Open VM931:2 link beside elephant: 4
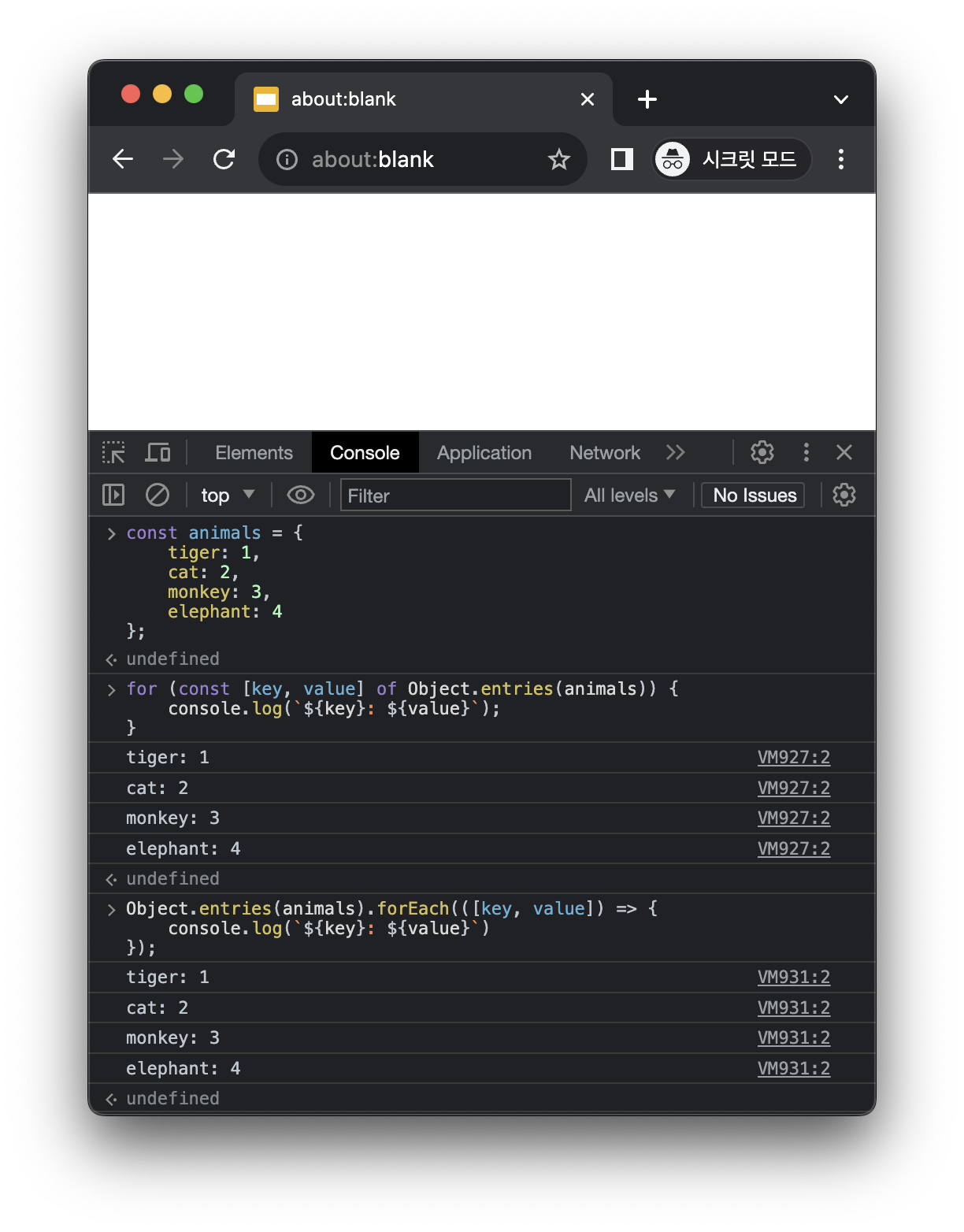Image resolution: width=964 pixels, height=1232 pixels. point(793,1069)
